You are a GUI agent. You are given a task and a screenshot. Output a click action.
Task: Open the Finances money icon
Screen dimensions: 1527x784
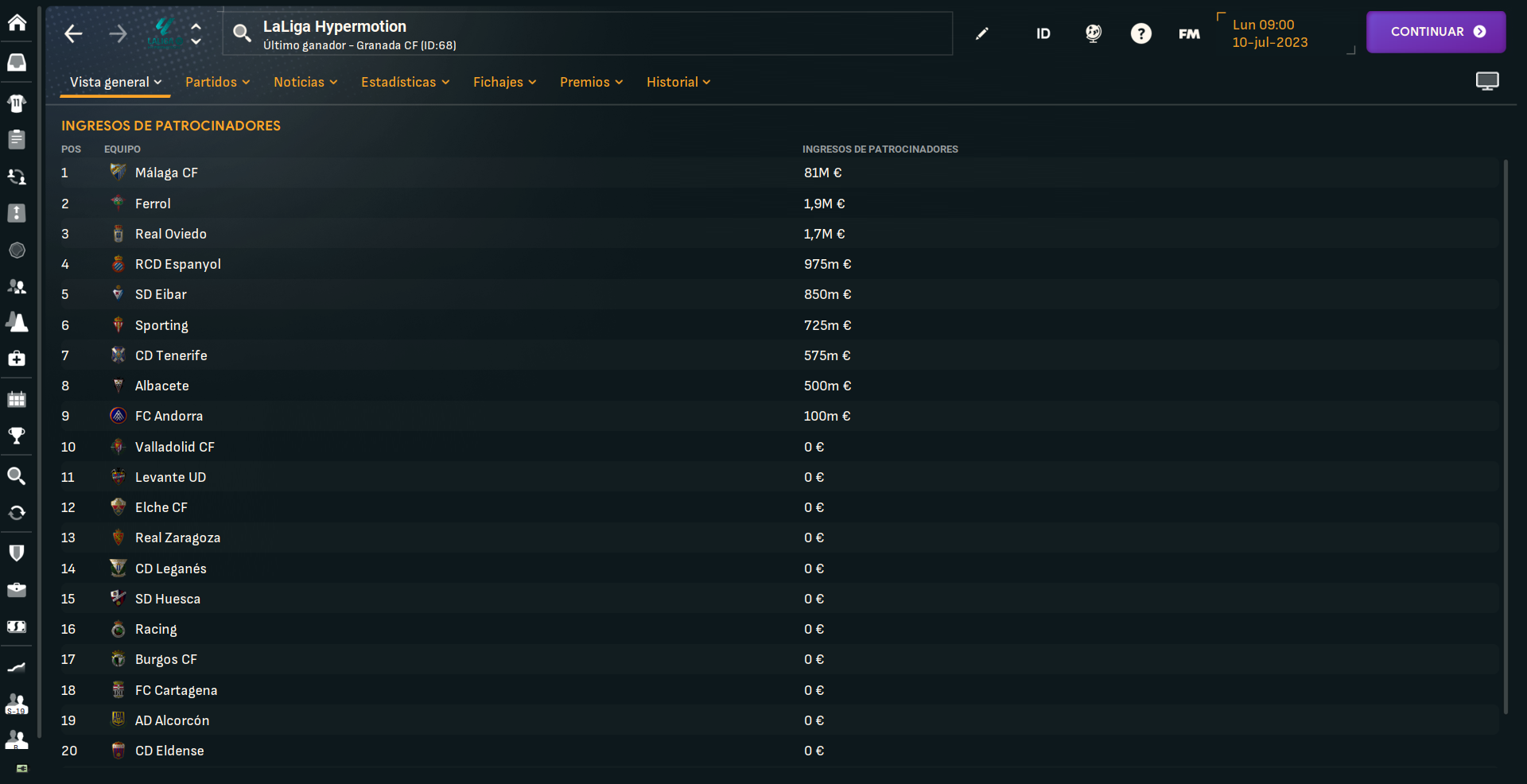(x=17, y=627)
